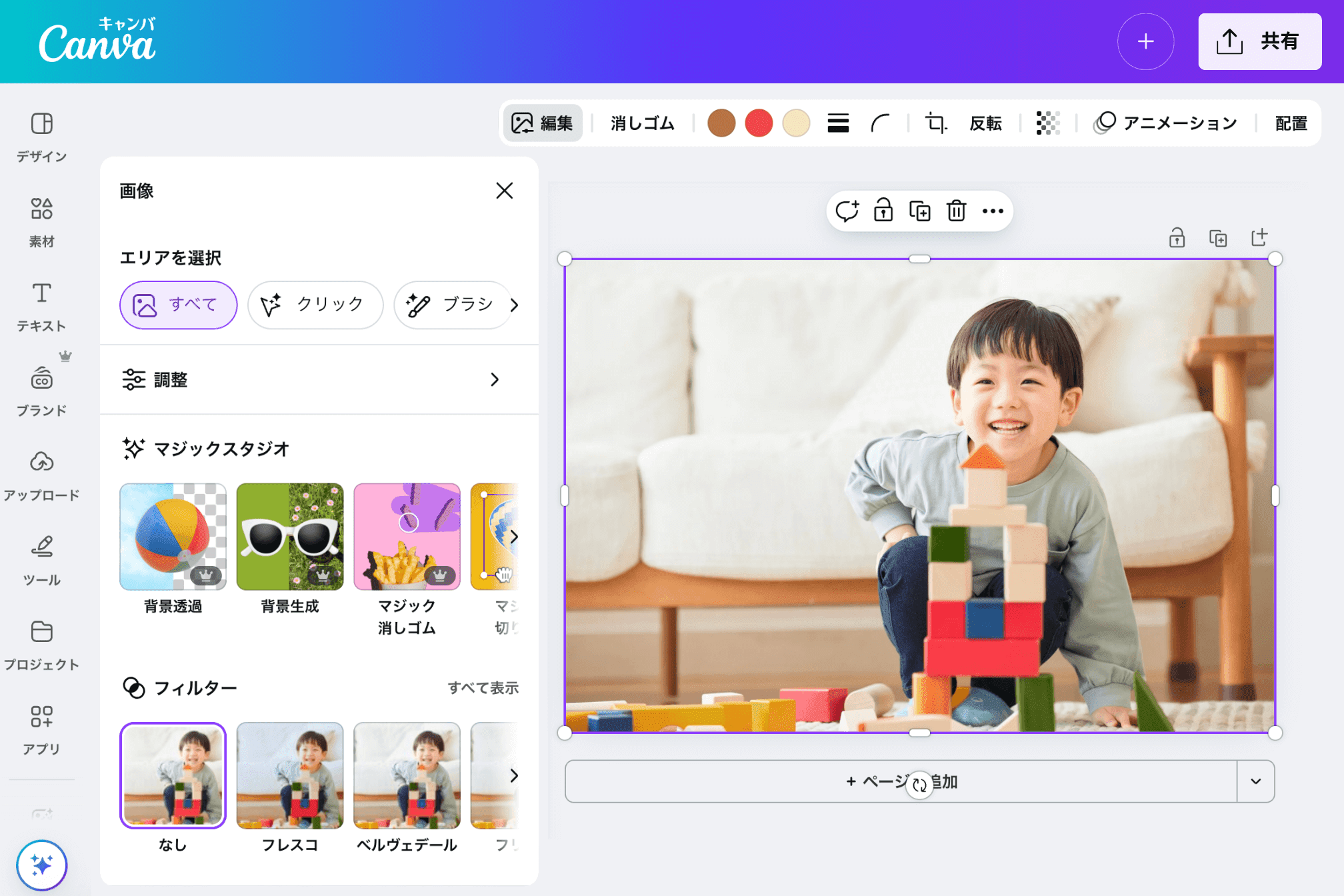
Task: Open the 素材 elements sidebar panel
Action: 41,221
